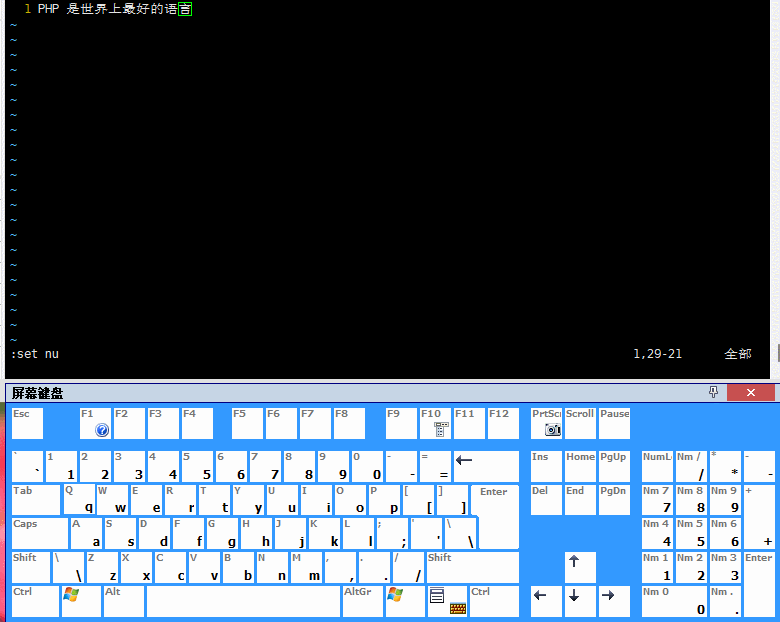This screenshot has width=780, height=622.
Task: Click the 'PHP' text in editor line 1
Action: coord(48,9)
